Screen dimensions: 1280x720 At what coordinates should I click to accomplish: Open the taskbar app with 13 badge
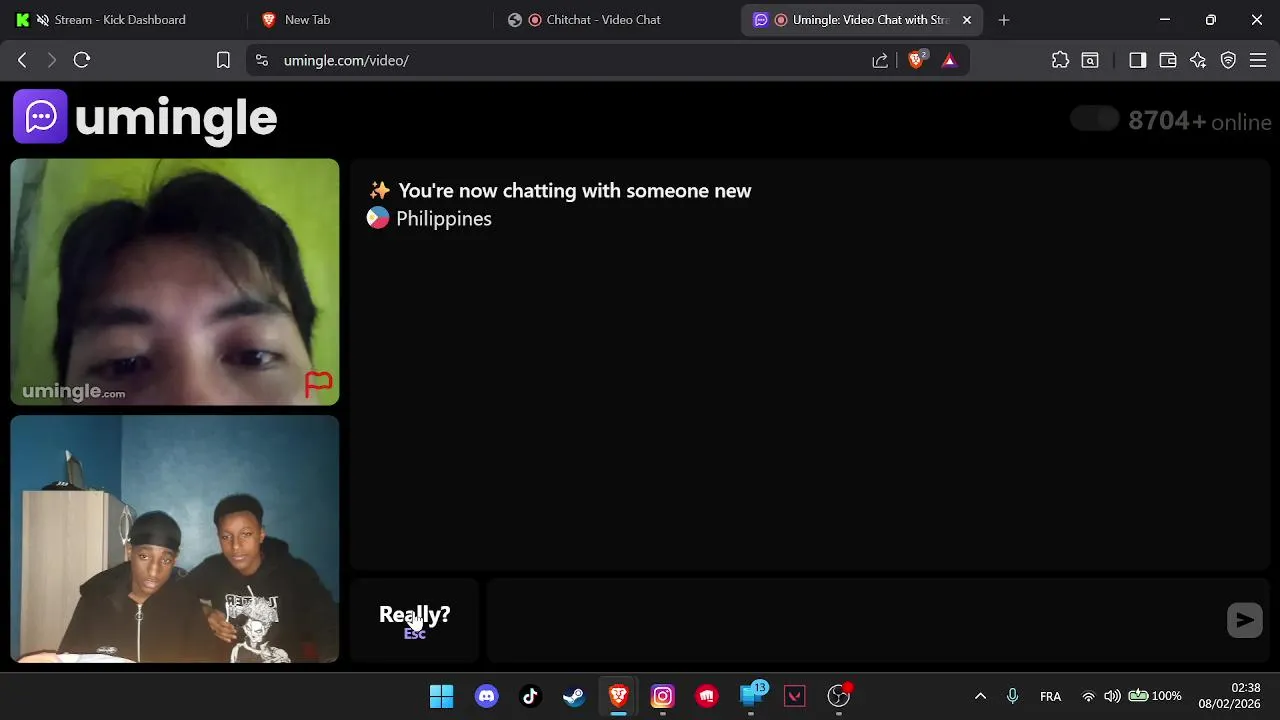pos(752,696)
